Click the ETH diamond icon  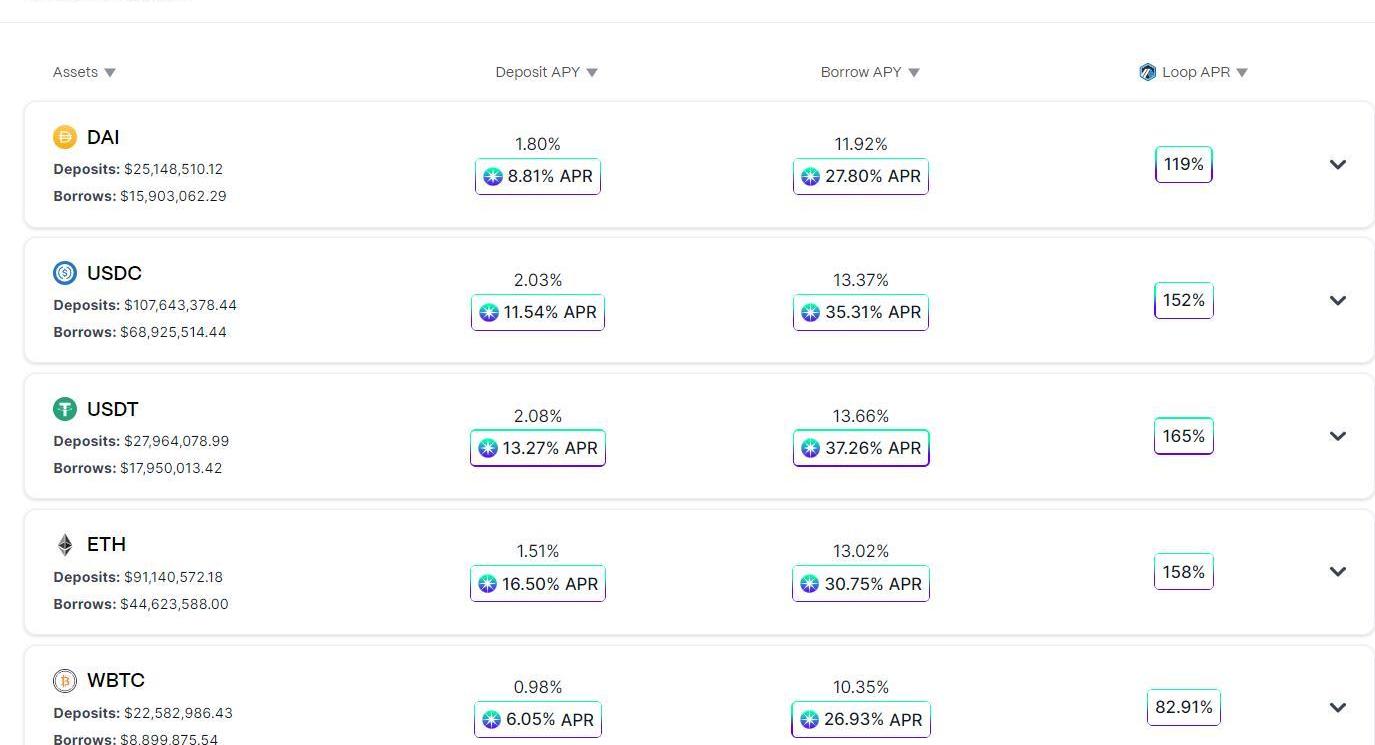click(x=65, y=545)
